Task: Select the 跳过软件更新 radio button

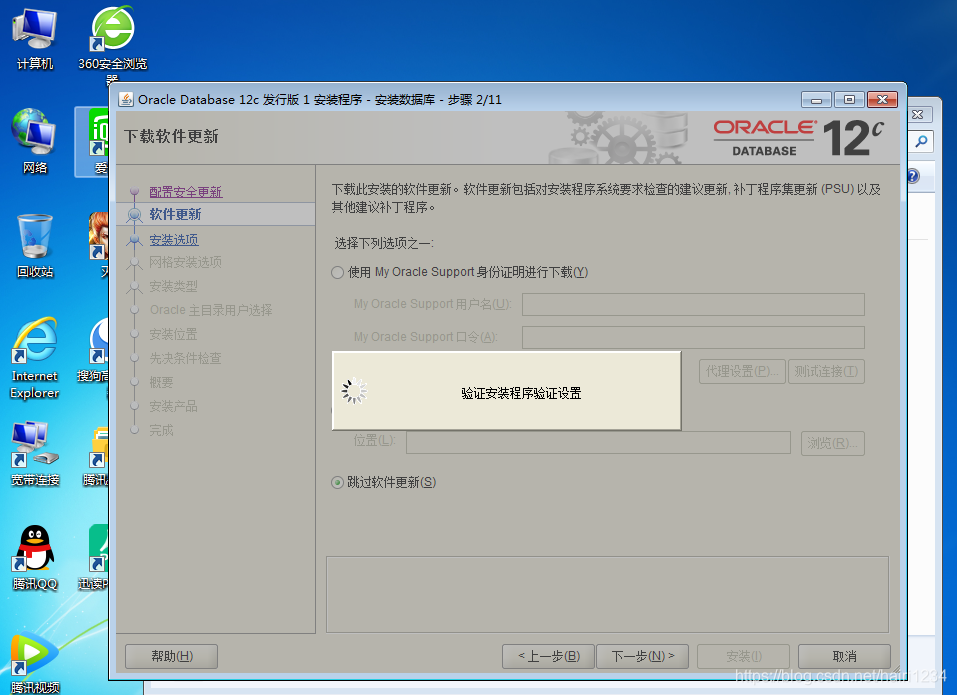Action: [x=338, y=483]
